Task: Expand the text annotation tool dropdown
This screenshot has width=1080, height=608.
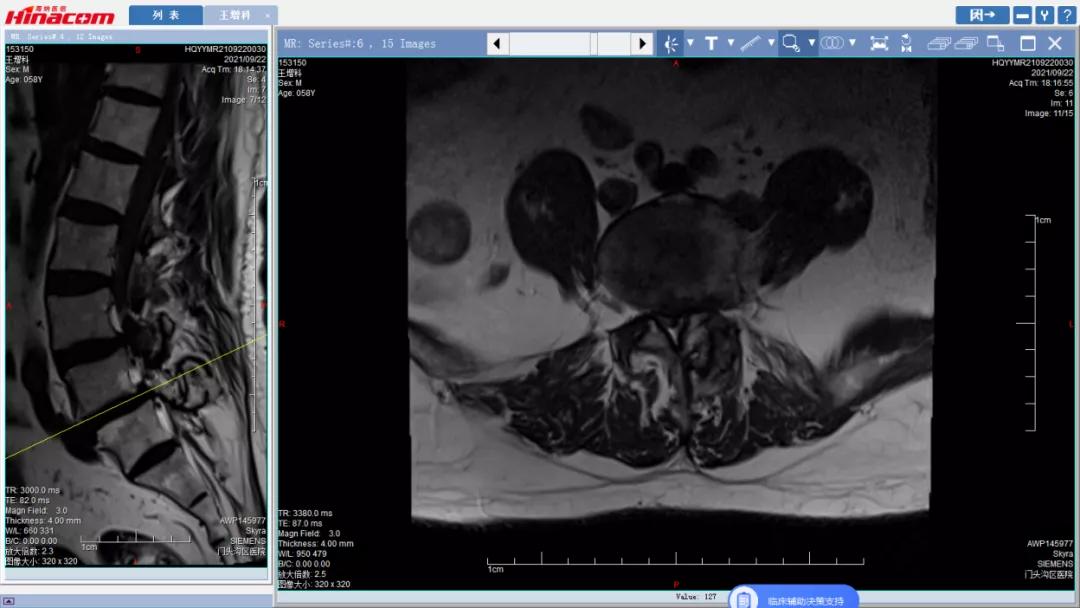Action: (731, 43)
